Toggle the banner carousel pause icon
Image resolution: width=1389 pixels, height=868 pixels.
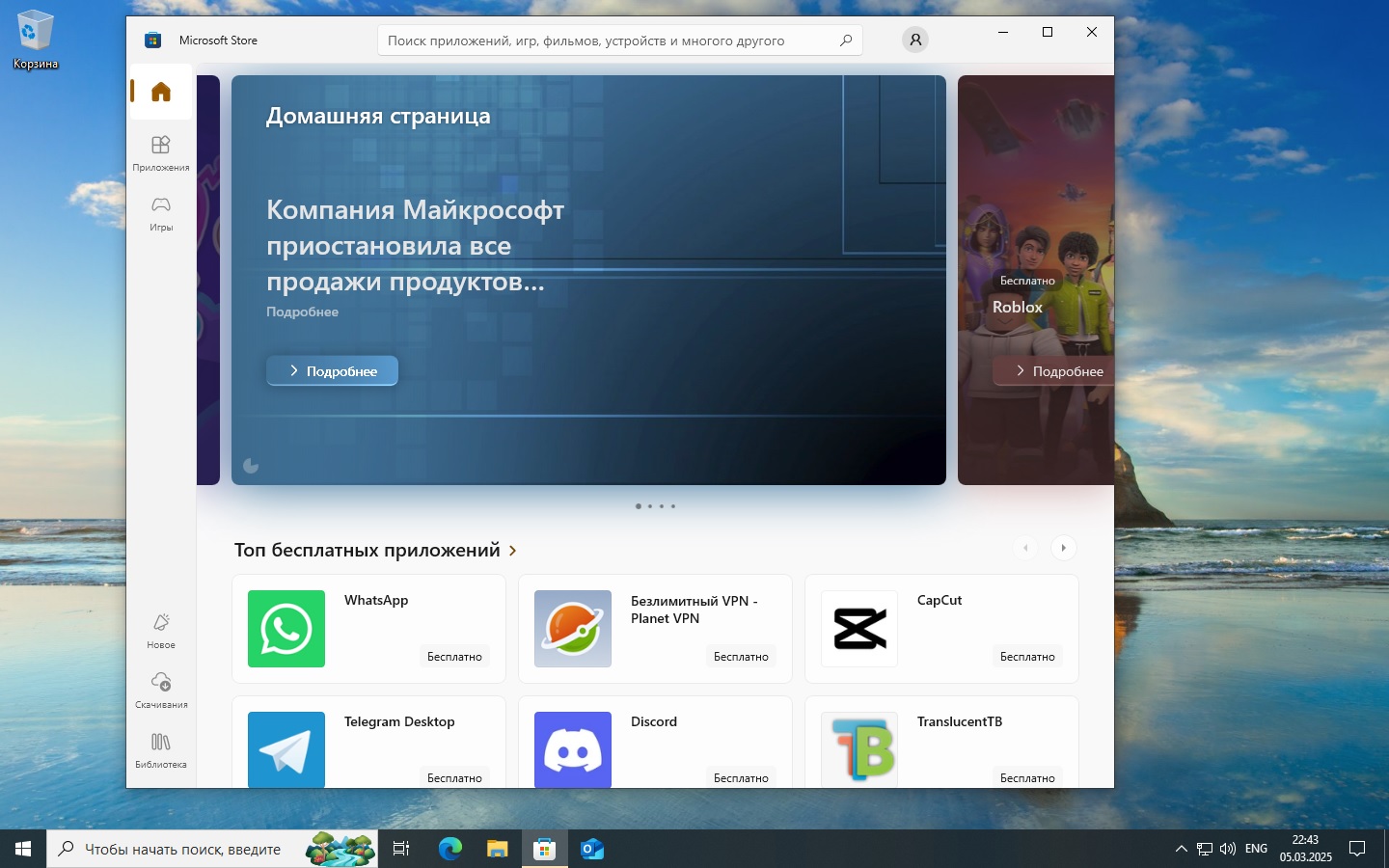click(x=251, y=466)
